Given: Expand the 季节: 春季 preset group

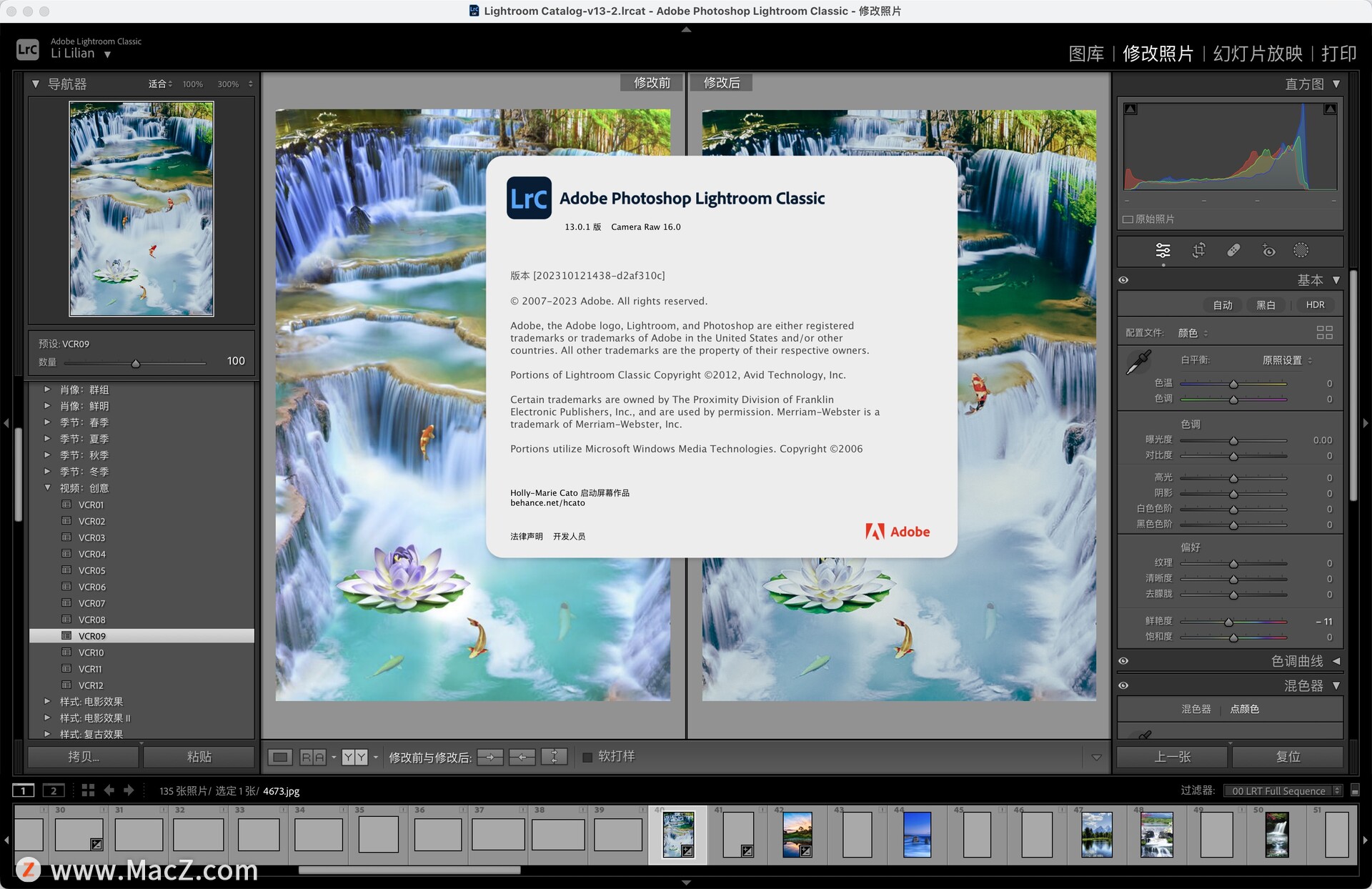Looking at the screenshot, I should (47, 422).
